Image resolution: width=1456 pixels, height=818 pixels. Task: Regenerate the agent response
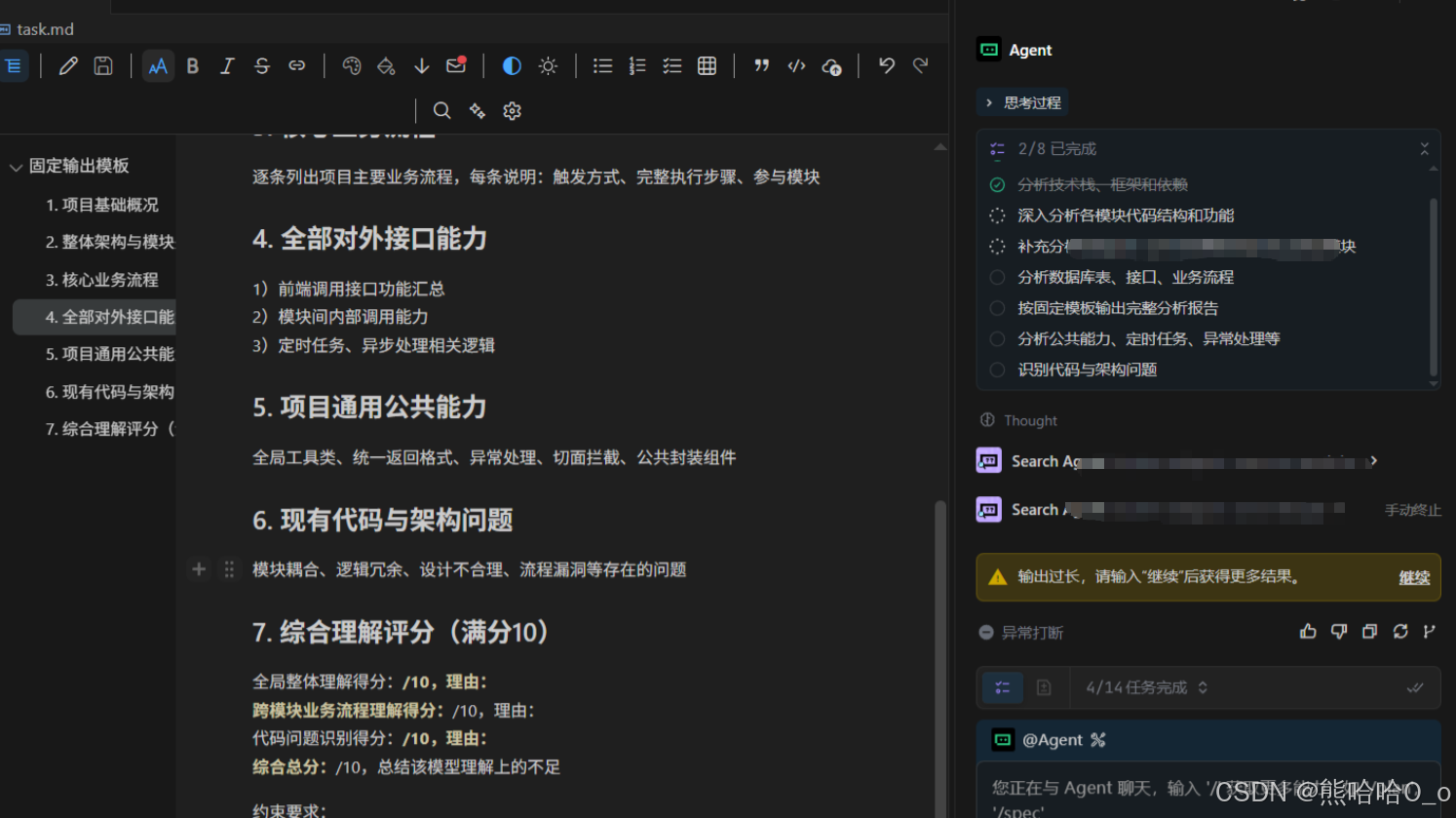pos(1400,632)
